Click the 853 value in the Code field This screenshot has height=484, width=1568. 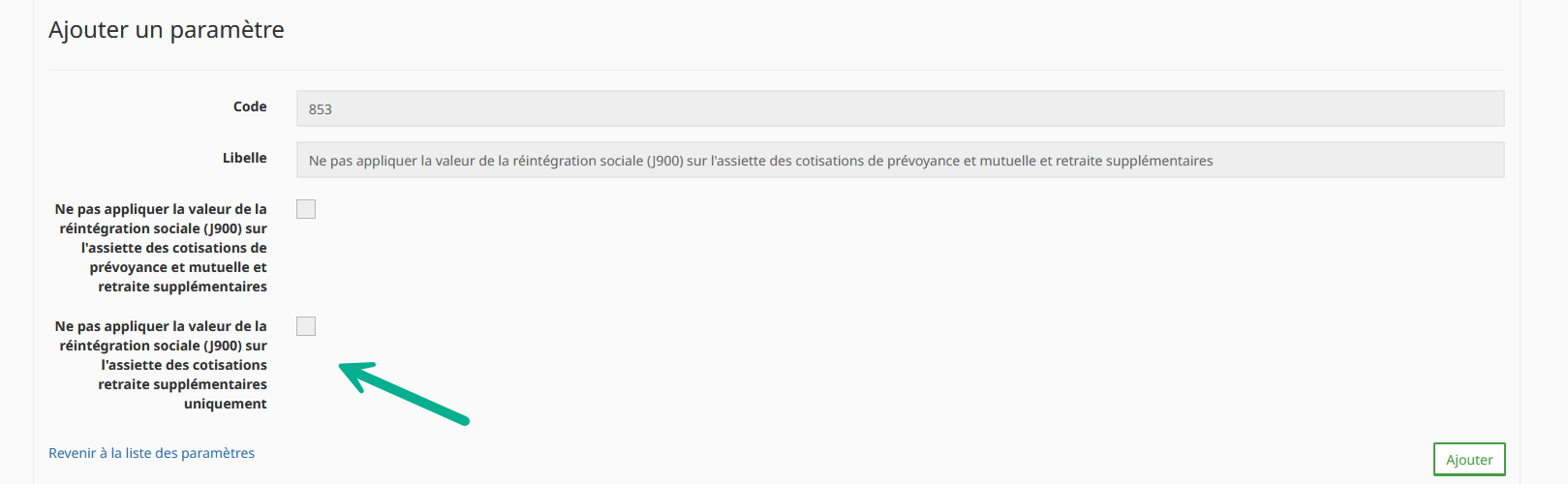321,109
